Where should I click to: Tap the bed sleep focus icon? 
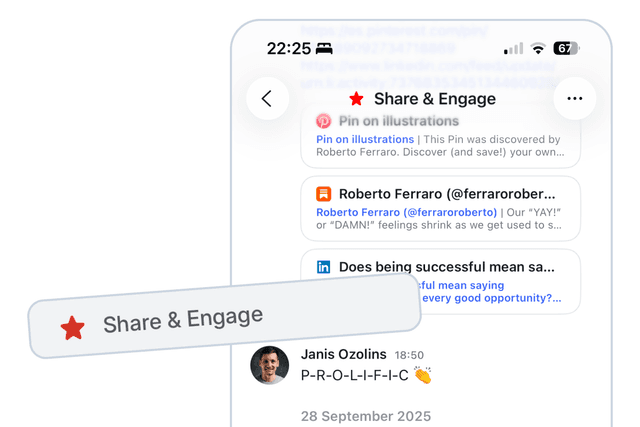pos(324,49)
